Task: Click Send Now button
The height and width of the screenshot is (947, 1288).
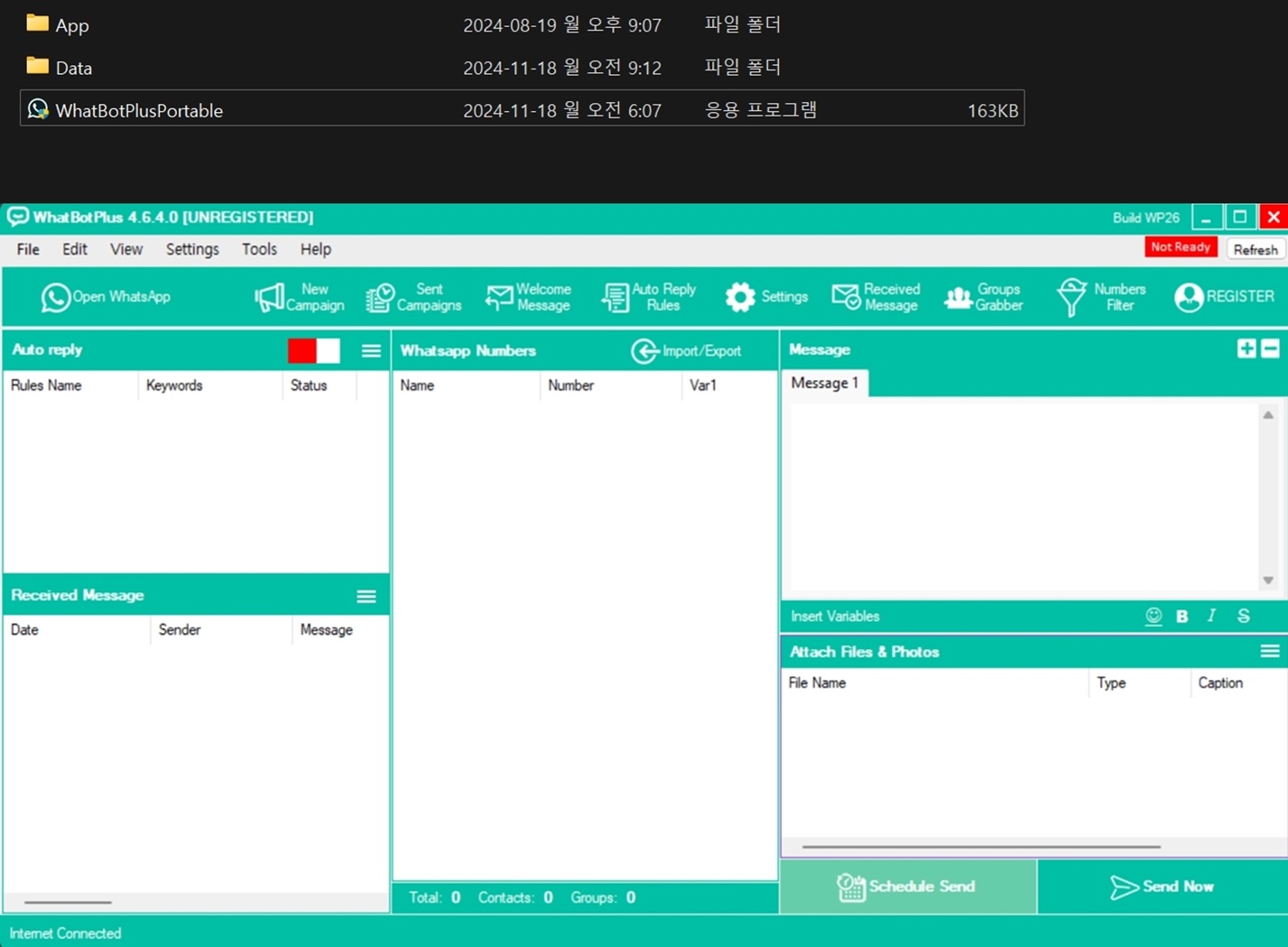Action: coord(1163,887)
